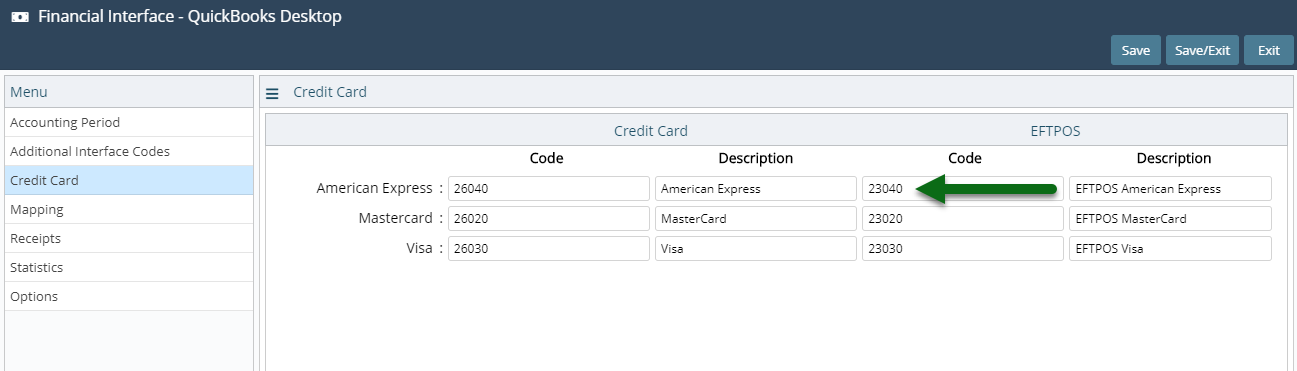Screen dimensions: 1297x371
Task: Click the cash icon in the title bar
Action: [x=19, y=17]
